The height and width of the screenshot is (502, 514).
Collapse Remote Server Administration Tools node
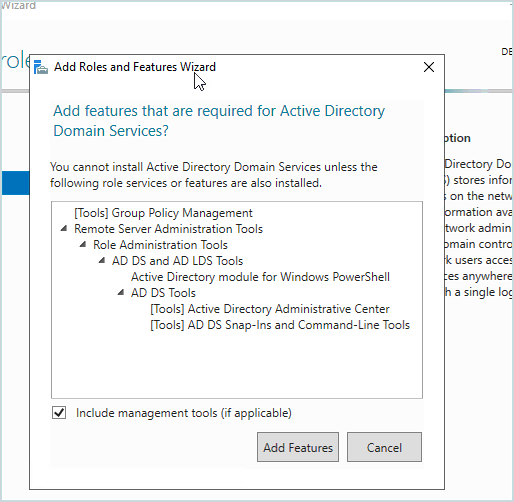click(64, 229)
